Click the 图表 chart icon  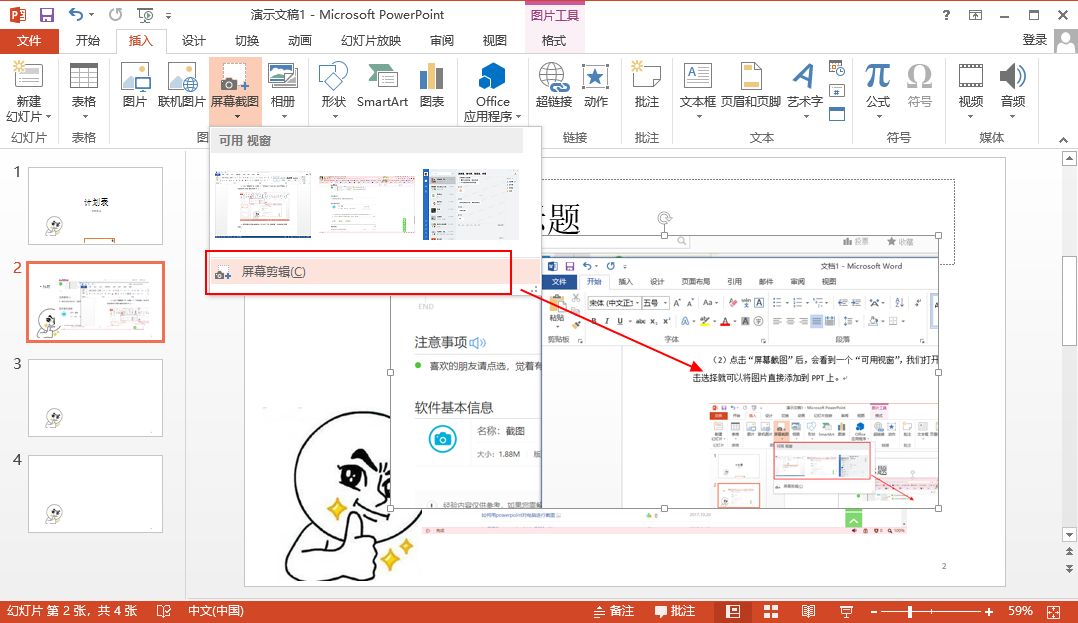(432, 85)
